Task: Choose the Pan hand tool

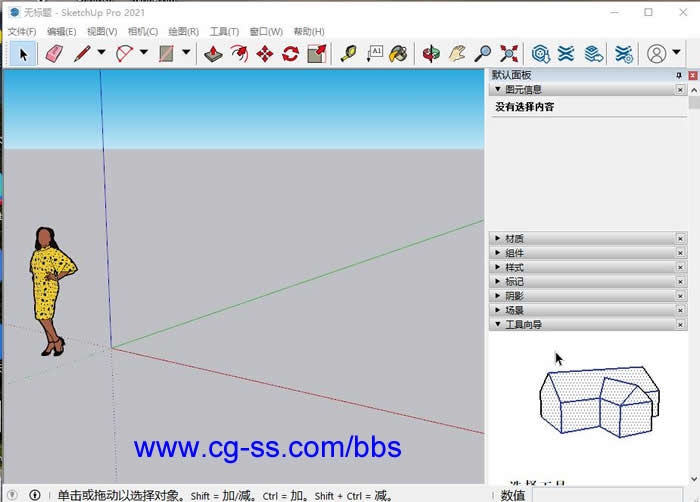Action: (x=457, y=53)
